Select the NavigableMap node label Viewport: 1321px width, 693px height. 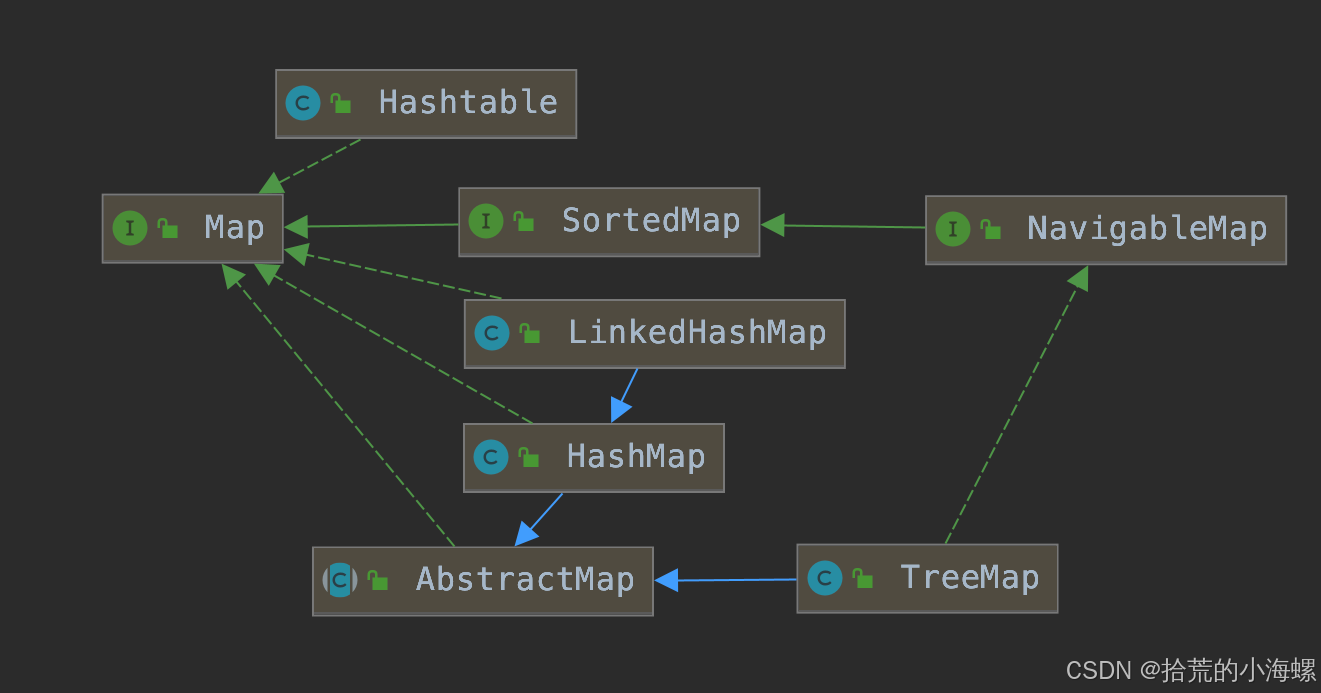(x=1147, y=229)
